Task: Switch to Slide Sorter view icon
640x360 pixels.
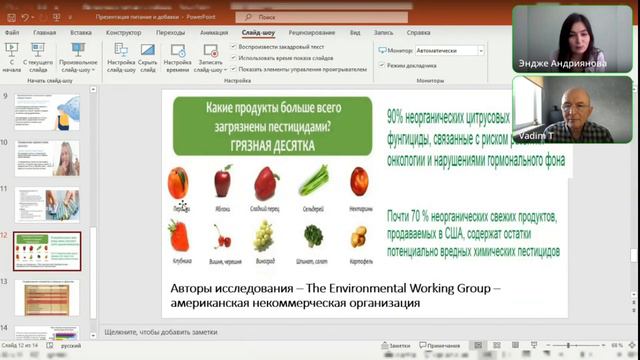Action: pos(497,345)
